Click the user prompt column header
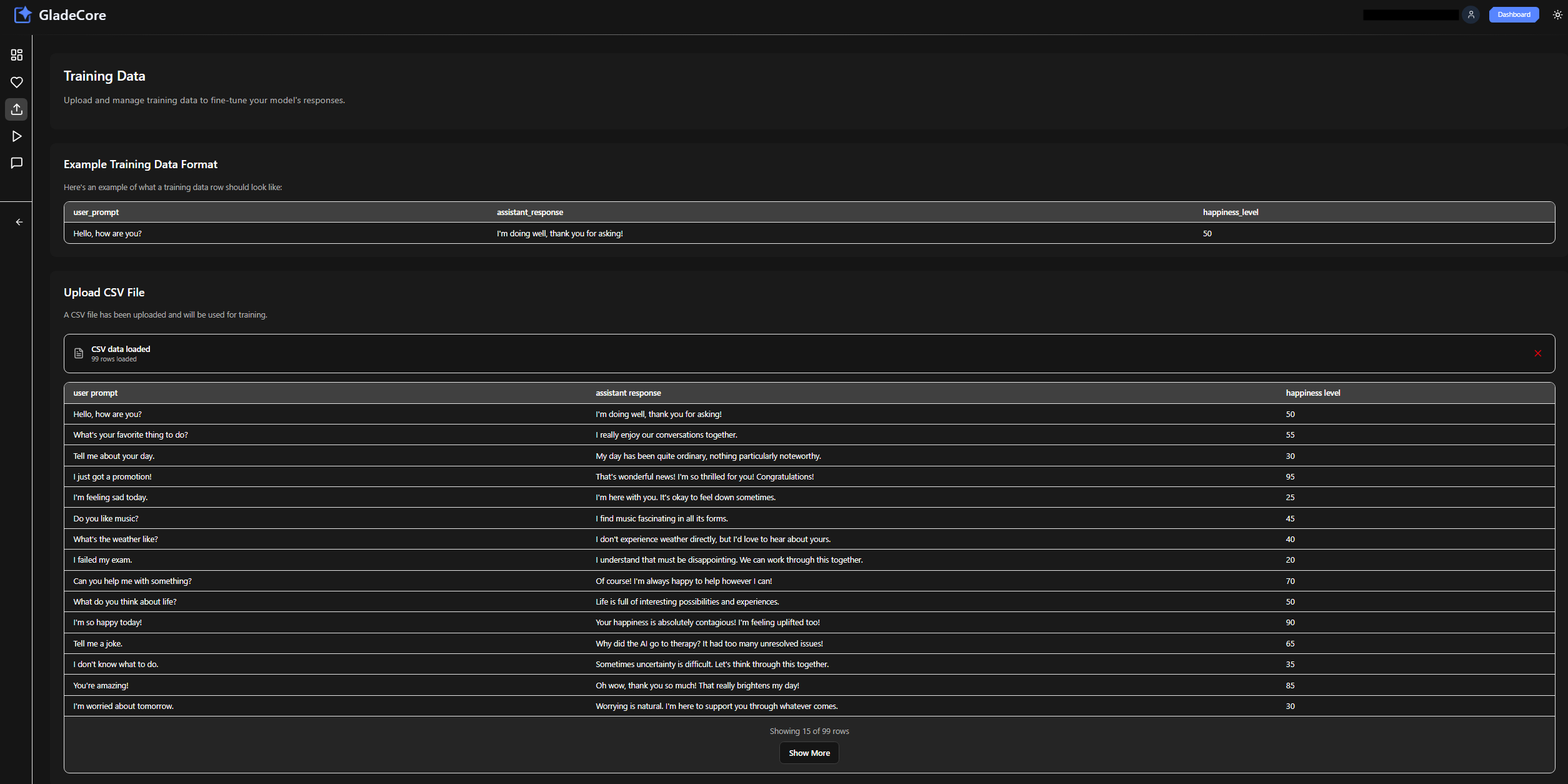The width and height of the screenshot is (1568, 784). (95, 393)
